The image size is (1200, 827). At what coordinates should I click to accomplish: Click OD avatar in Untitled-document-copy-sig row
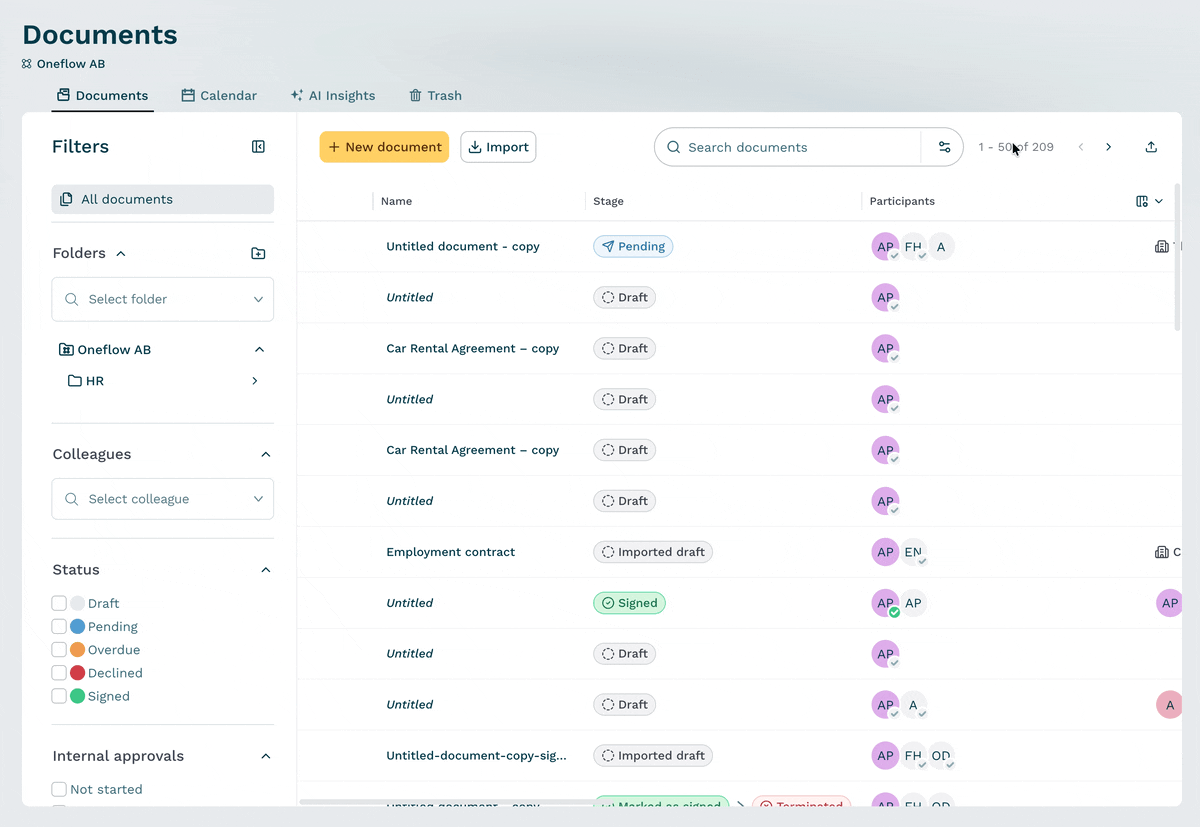(941, 756)
